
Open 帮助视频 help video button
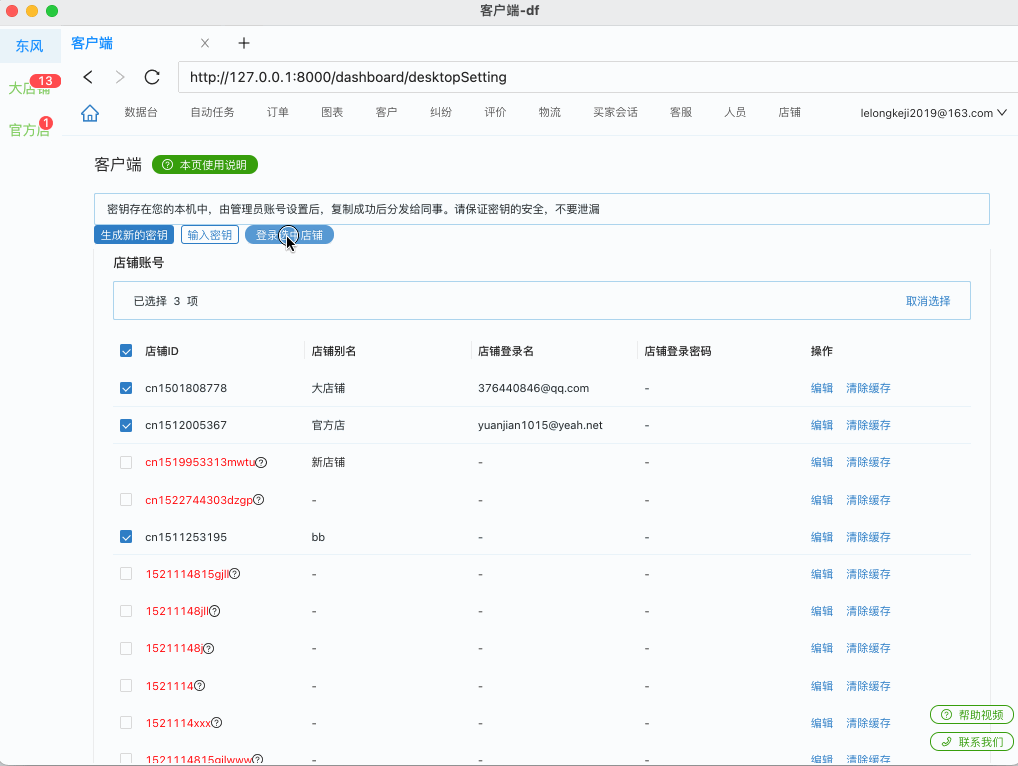click(x=971, y=714)
